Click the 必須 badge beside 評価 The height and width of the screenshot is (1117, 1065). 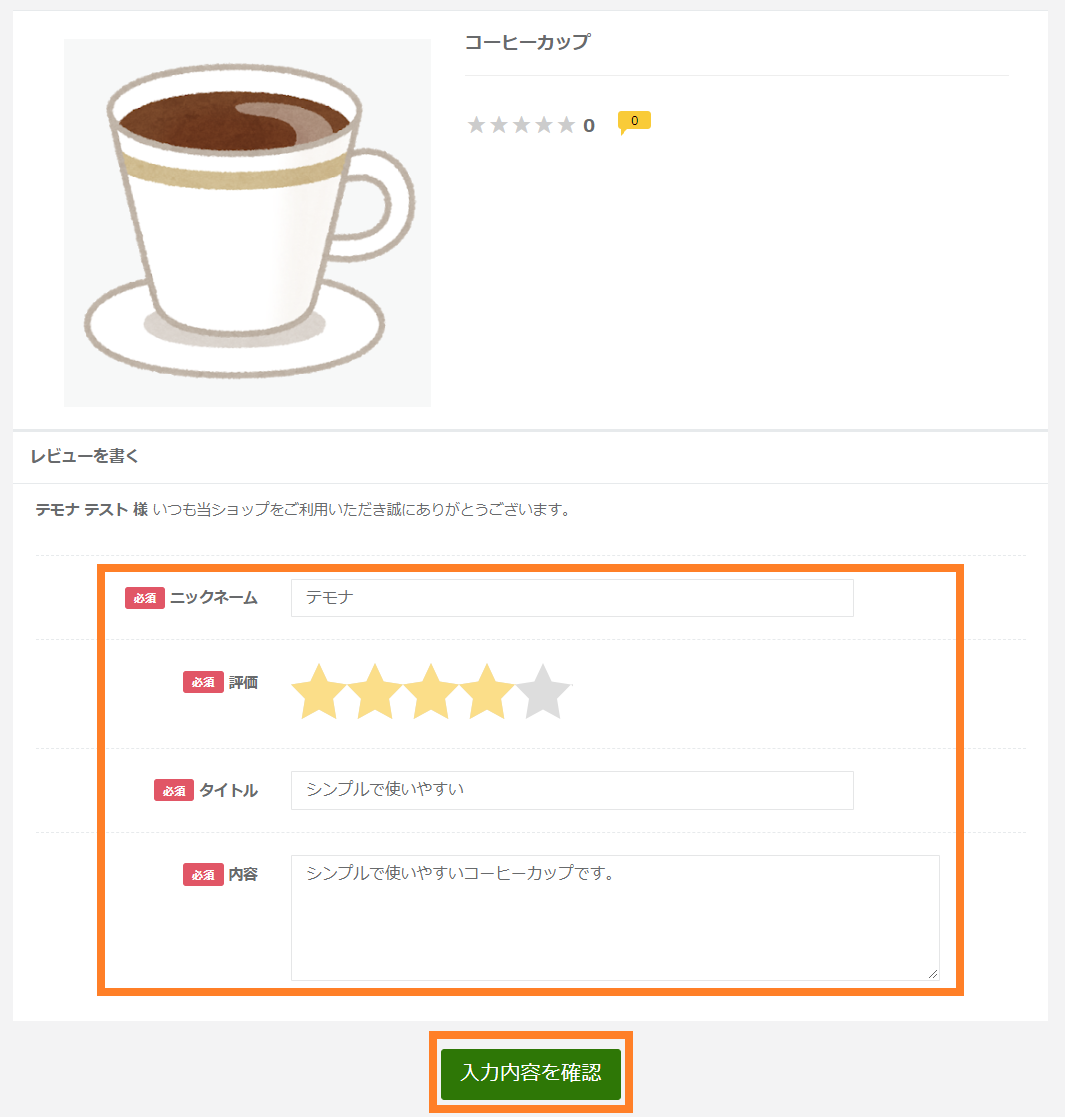click(203, 682)
